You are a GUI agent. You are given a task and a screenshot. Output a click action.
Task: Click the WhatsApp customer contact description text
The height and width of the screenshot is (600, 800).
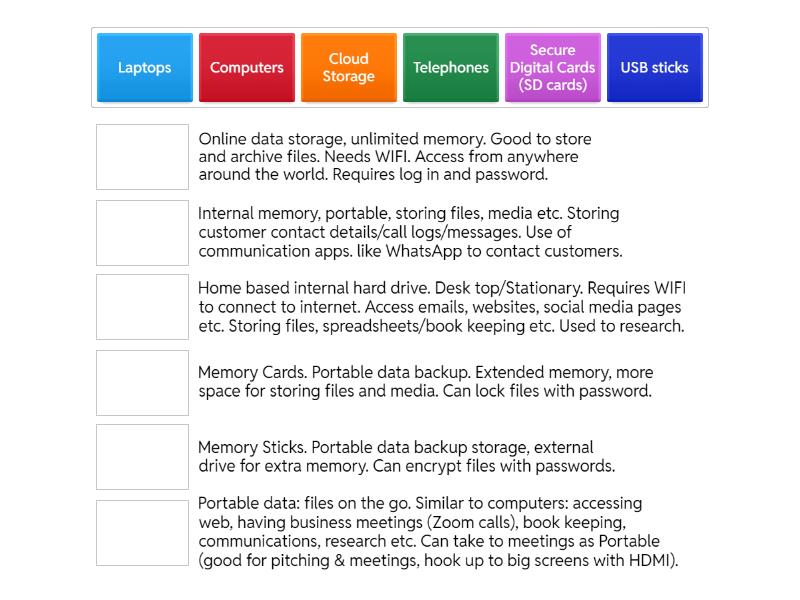410,233
